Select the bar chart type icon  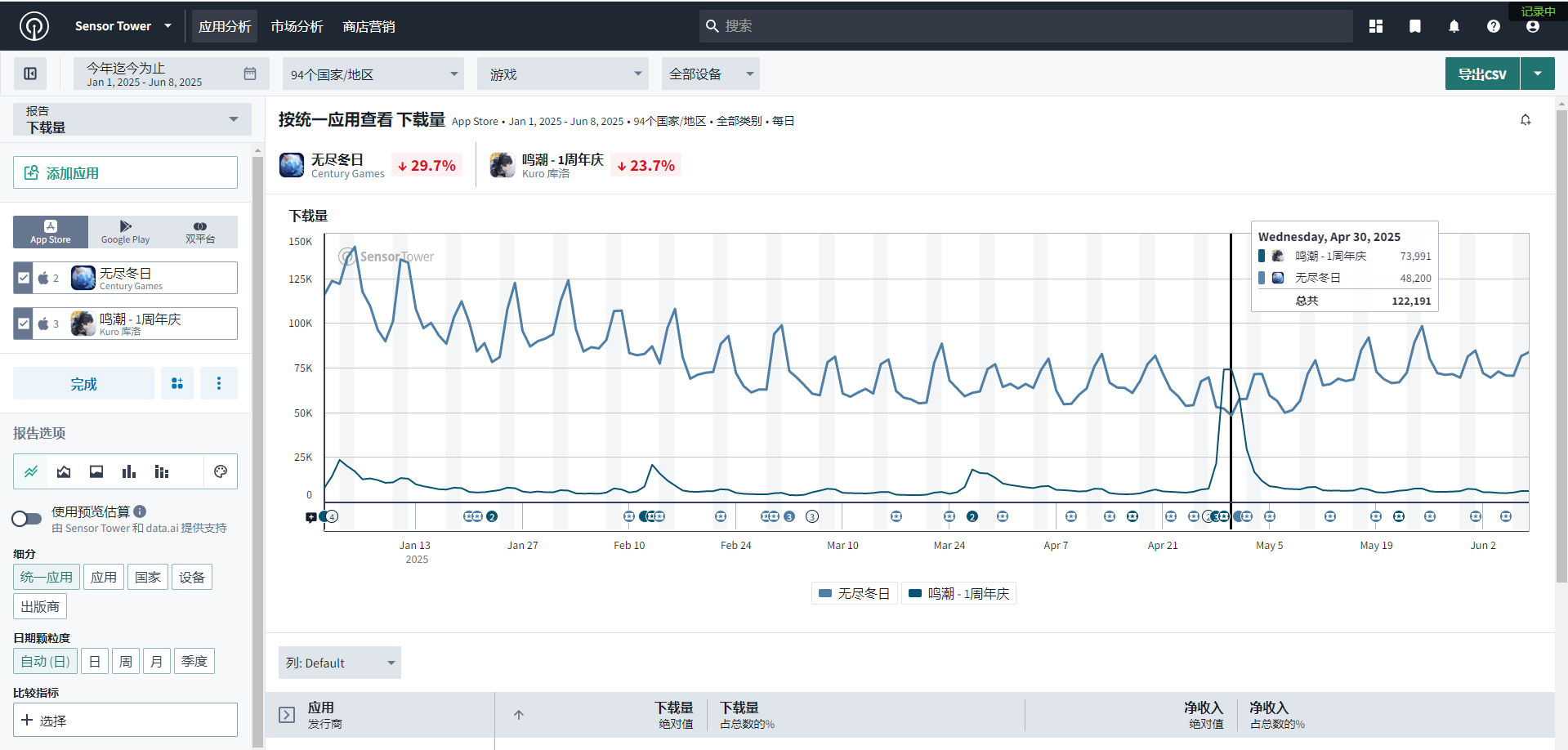(x=129, y=471)
